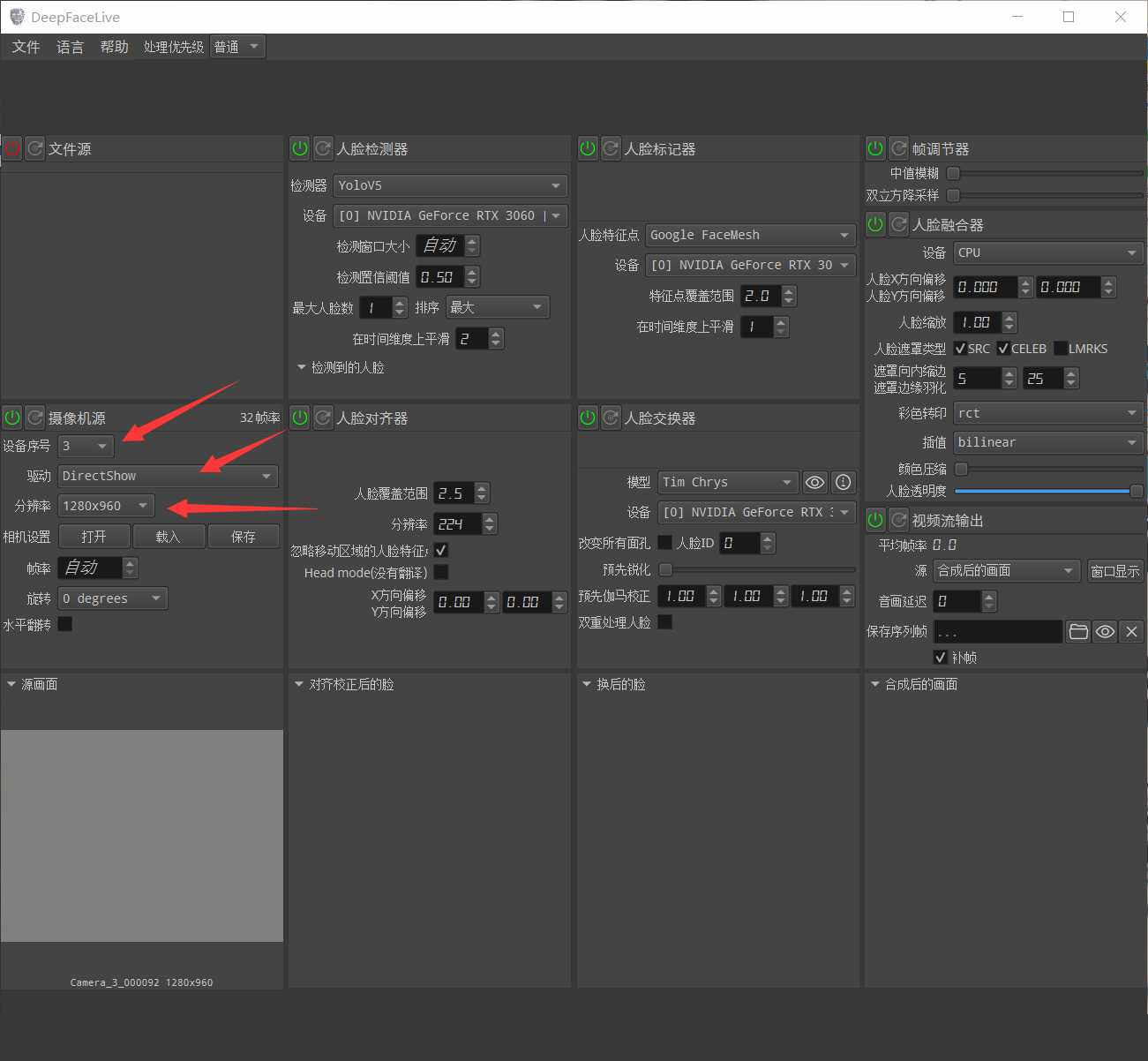
Task: Toggle 忽略移动区域的人脸特征 checkbox
Action: [x=441, y=550]
